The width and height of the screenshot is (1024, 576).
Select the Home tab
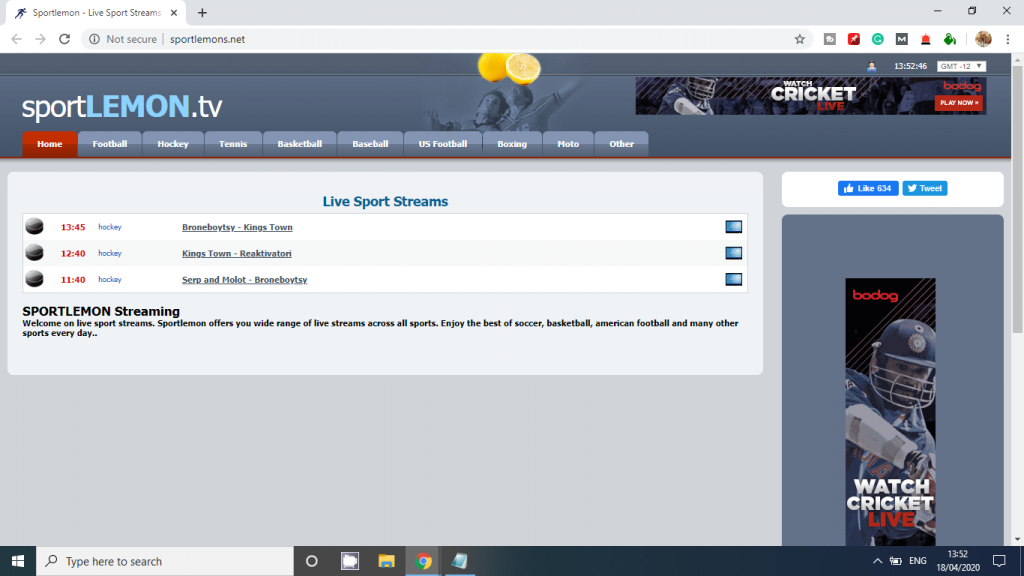[x=50, y=144]
